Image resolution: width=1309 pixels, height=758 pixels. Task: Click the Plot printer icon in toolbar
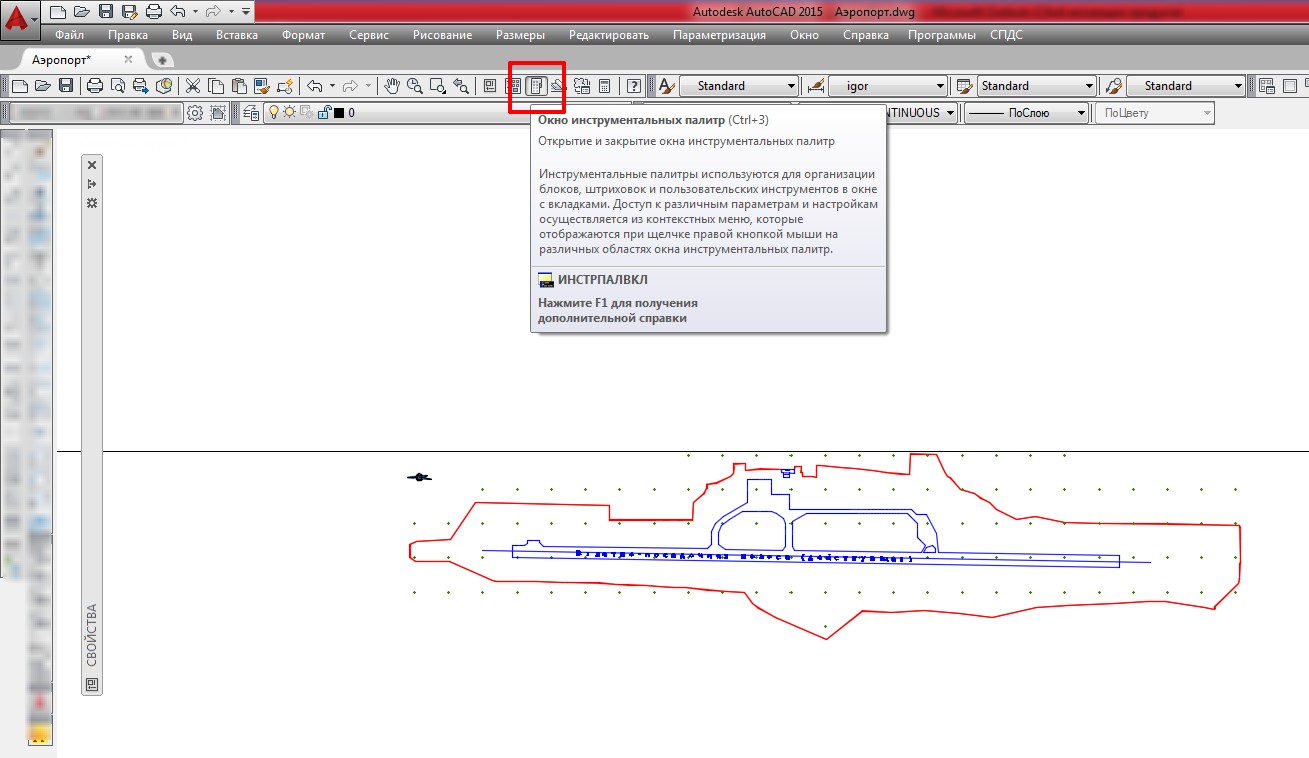coord(95,86)
